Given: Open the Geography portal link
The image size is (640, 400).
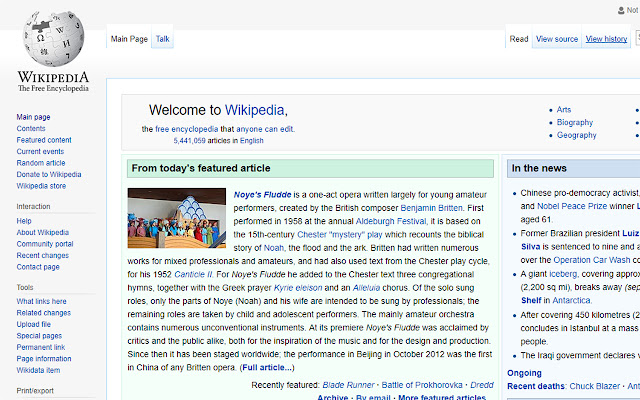Looking at the screenshot, I should 576,135.
